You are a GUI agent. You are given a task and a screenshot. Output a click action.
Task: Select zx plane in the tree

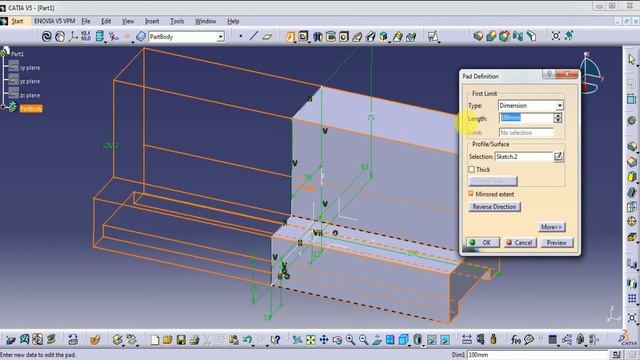tap(30, 95)
